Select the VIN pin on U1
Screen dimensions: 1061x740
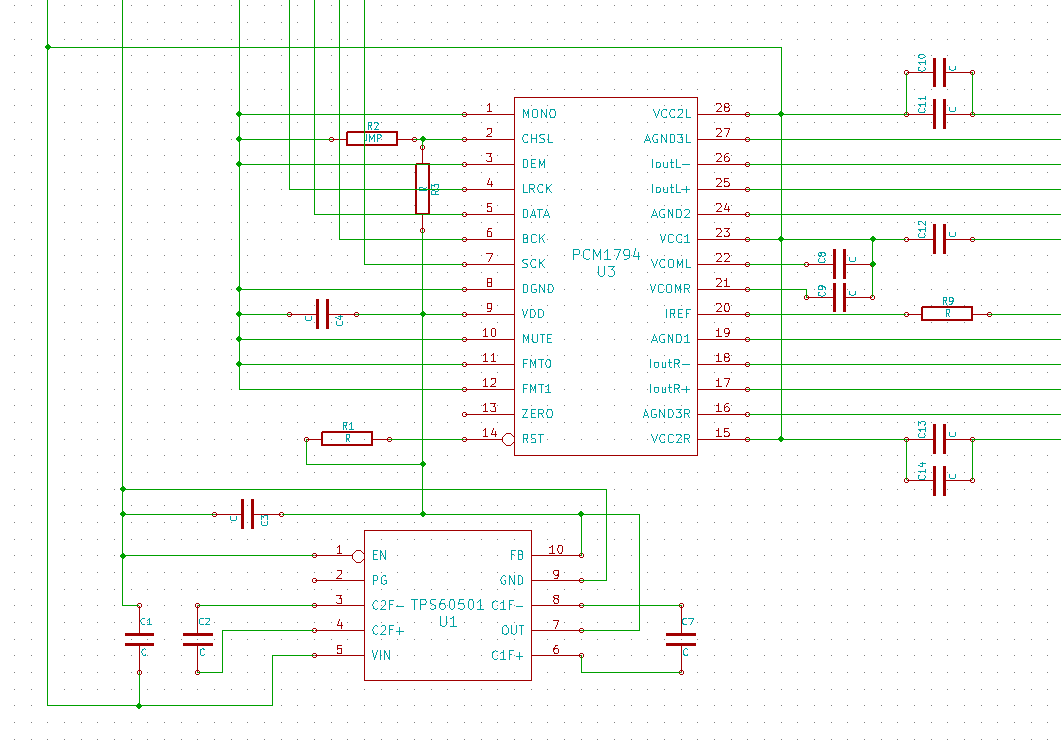[381, 655]
